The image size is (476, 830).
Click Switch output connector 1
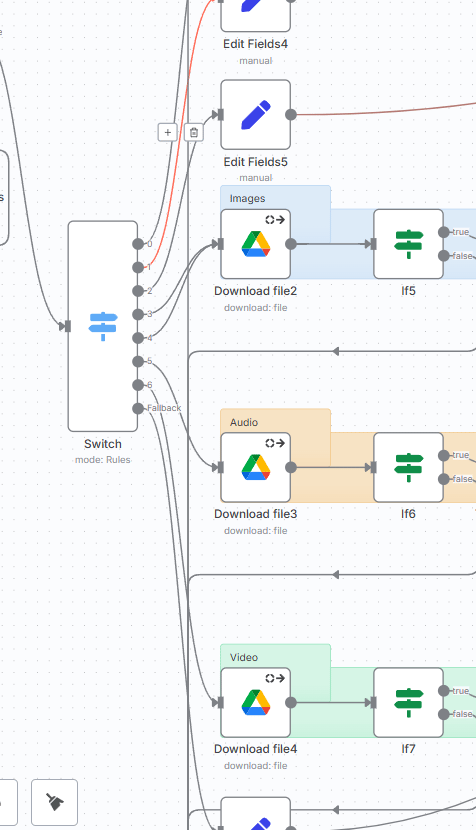tap(138, 267)
